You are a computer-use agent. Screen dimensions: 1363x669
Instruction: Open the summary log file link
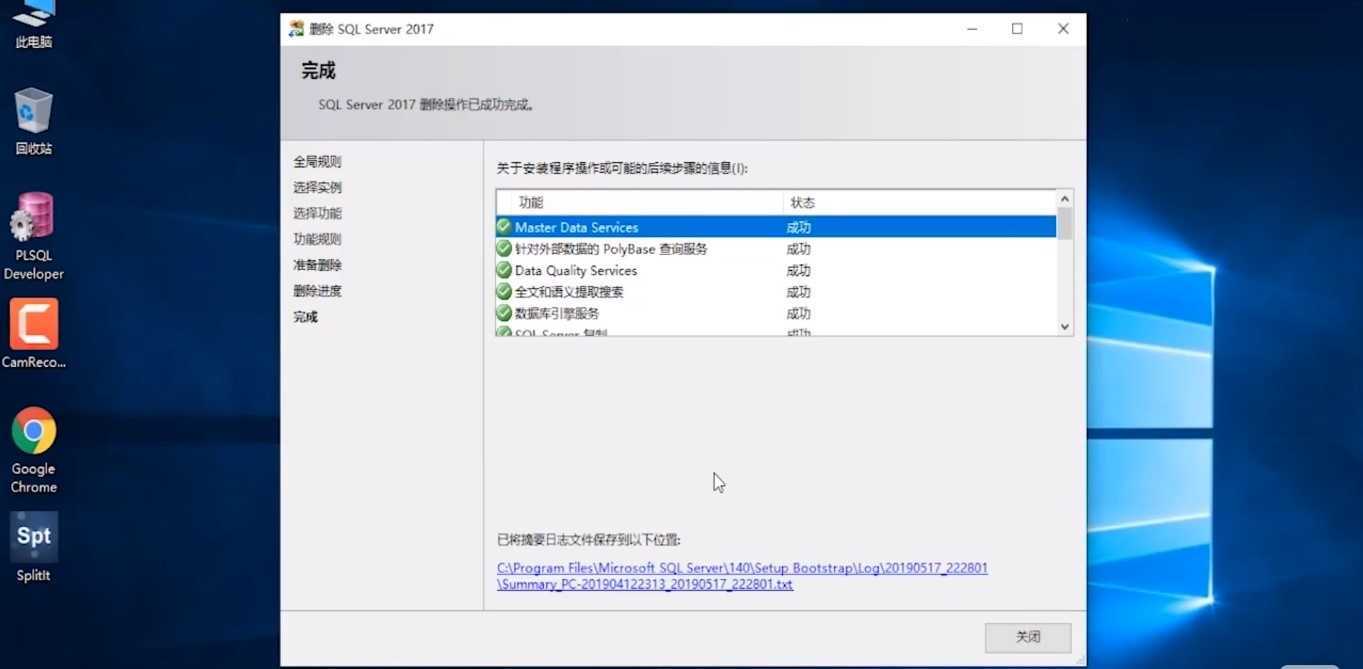tap(742, 576)
